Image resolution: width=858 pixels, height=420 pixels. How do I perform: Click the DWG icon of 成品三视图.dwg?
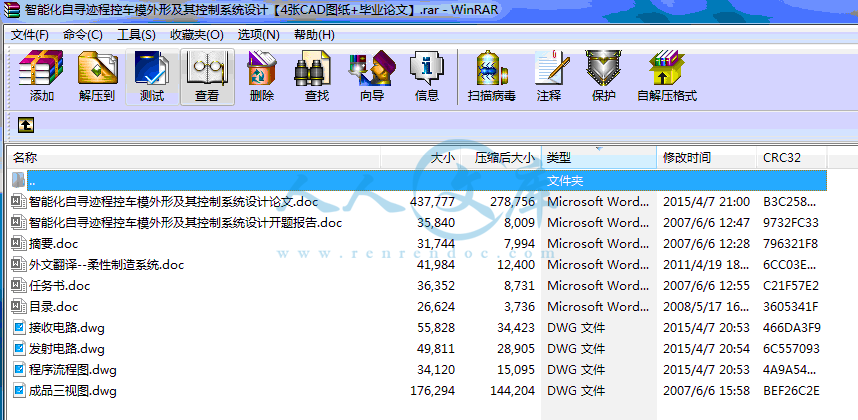20,391
